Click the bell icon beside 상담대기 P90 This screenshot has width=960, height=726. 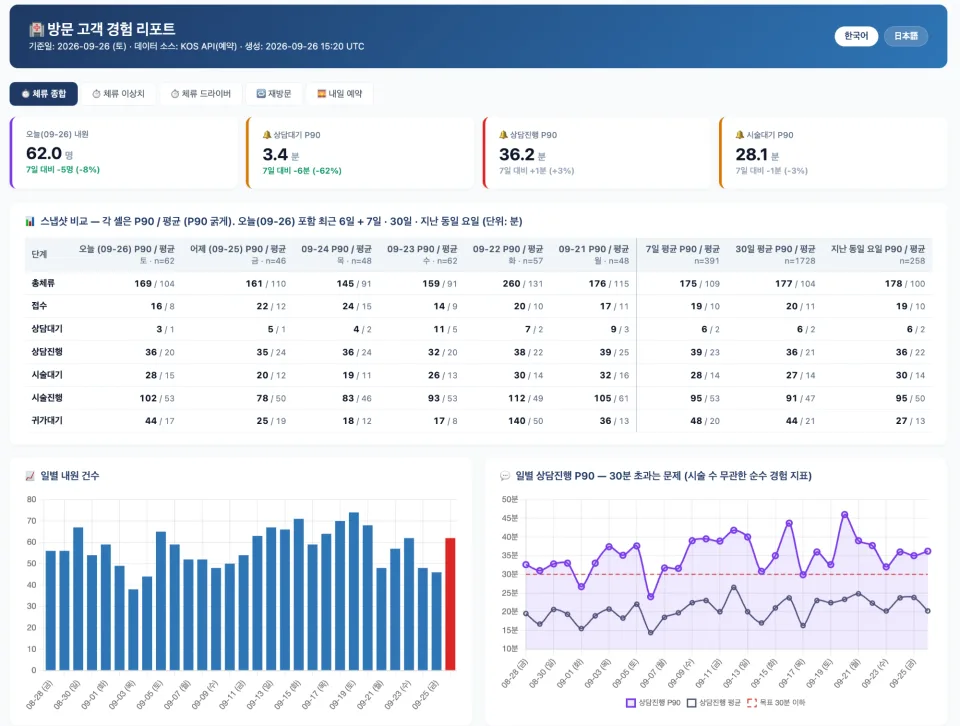click(x=266, y=135)
